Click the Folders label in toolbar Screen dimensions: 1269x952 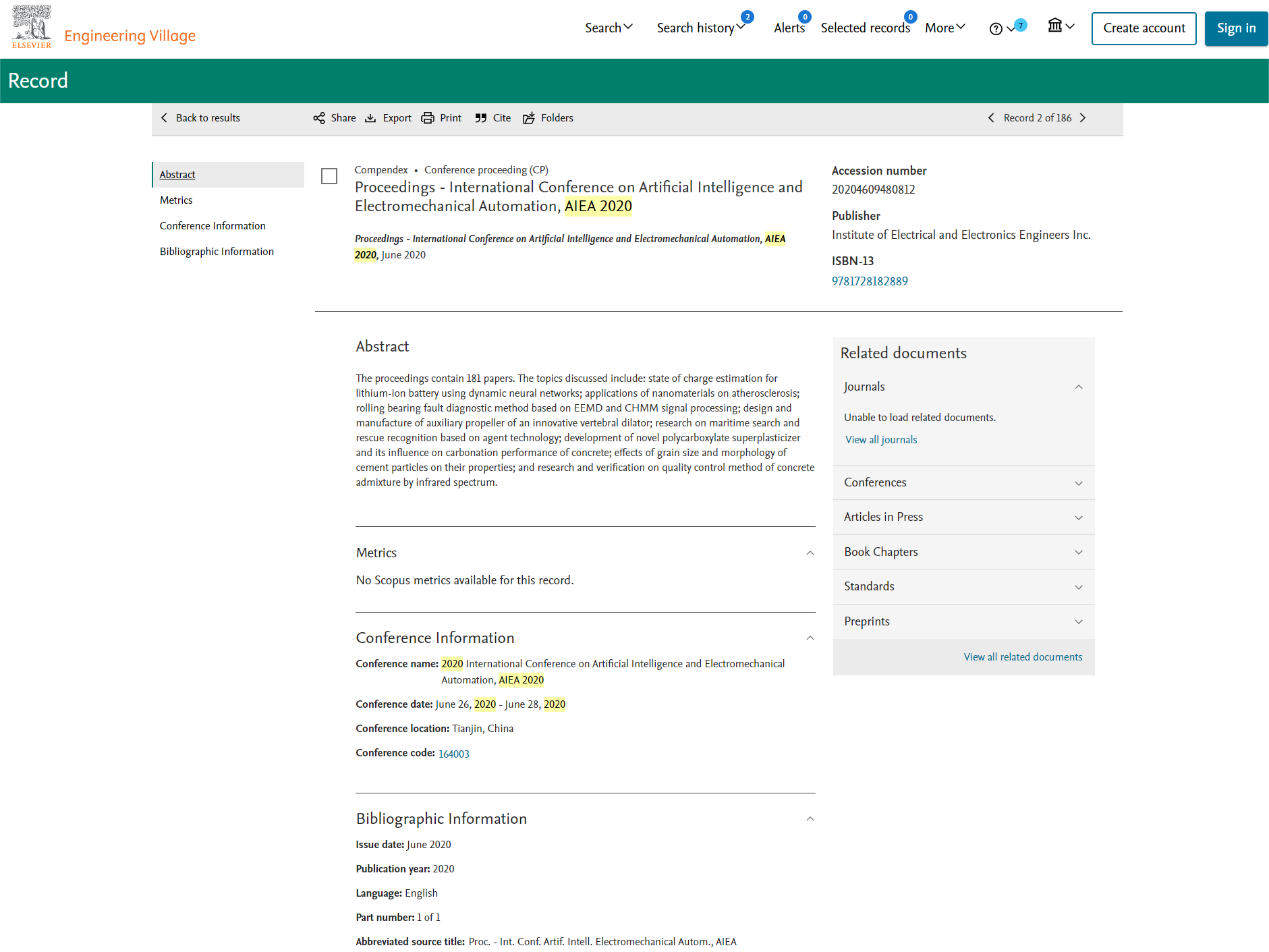point(557,118)
